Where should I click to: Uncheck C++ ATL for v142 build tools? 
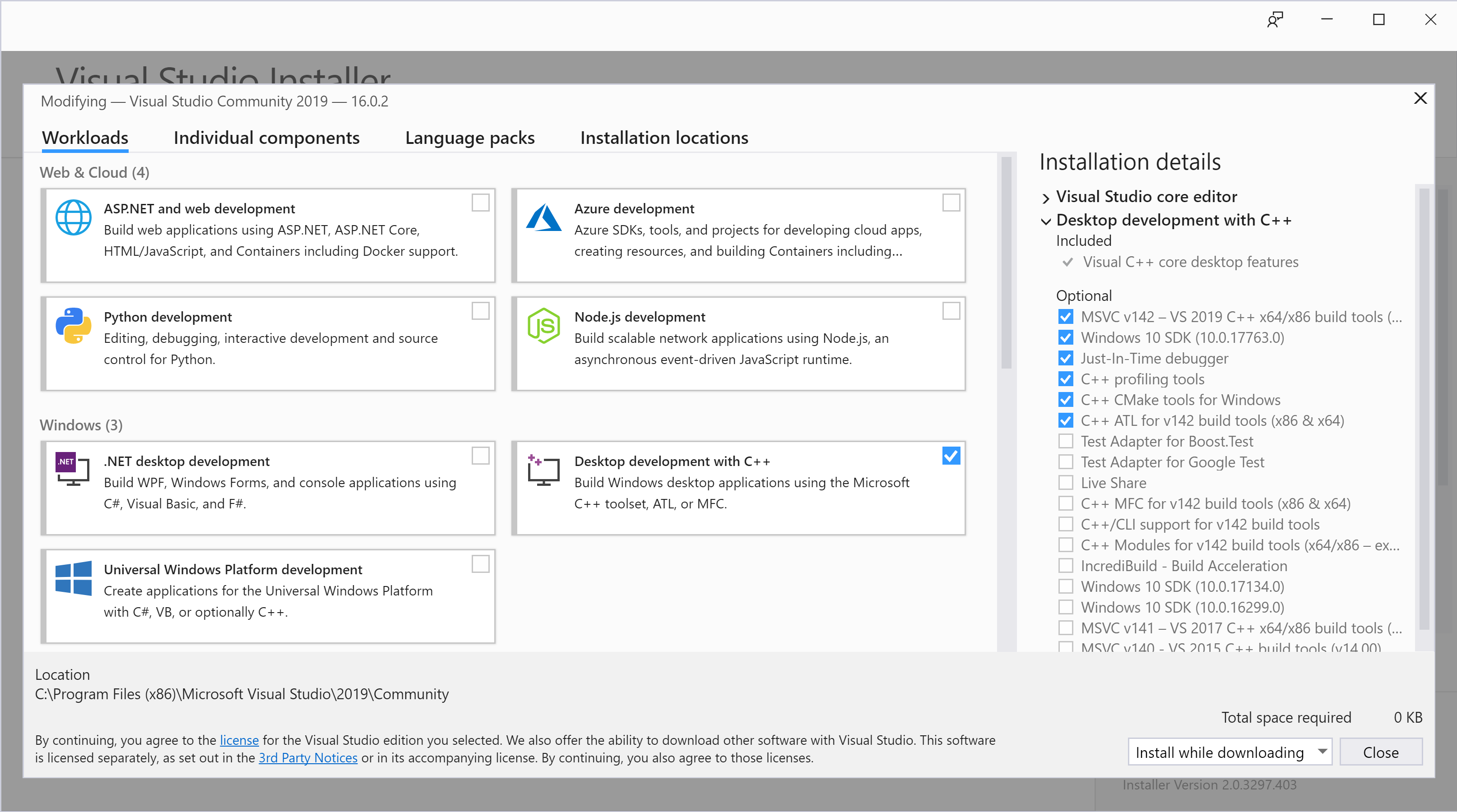click(x=1066, y=421)
